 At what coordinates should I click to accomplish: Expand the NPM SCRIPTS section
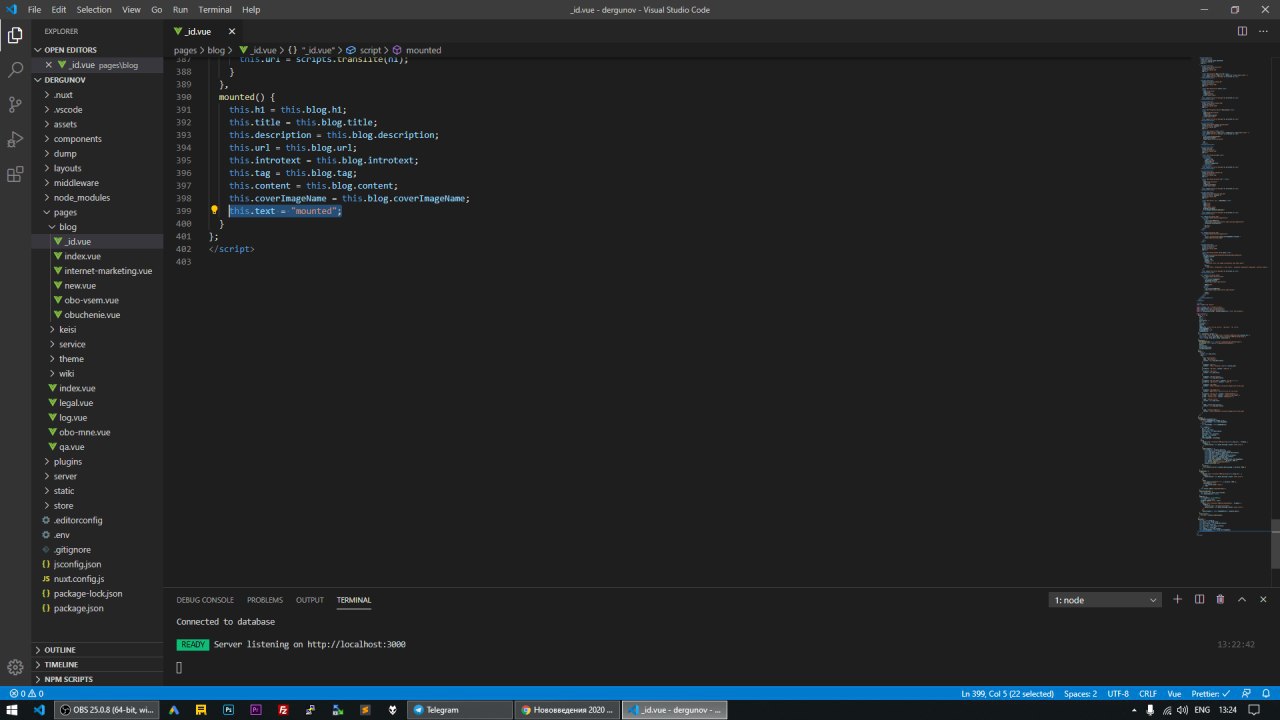(97, 679)
